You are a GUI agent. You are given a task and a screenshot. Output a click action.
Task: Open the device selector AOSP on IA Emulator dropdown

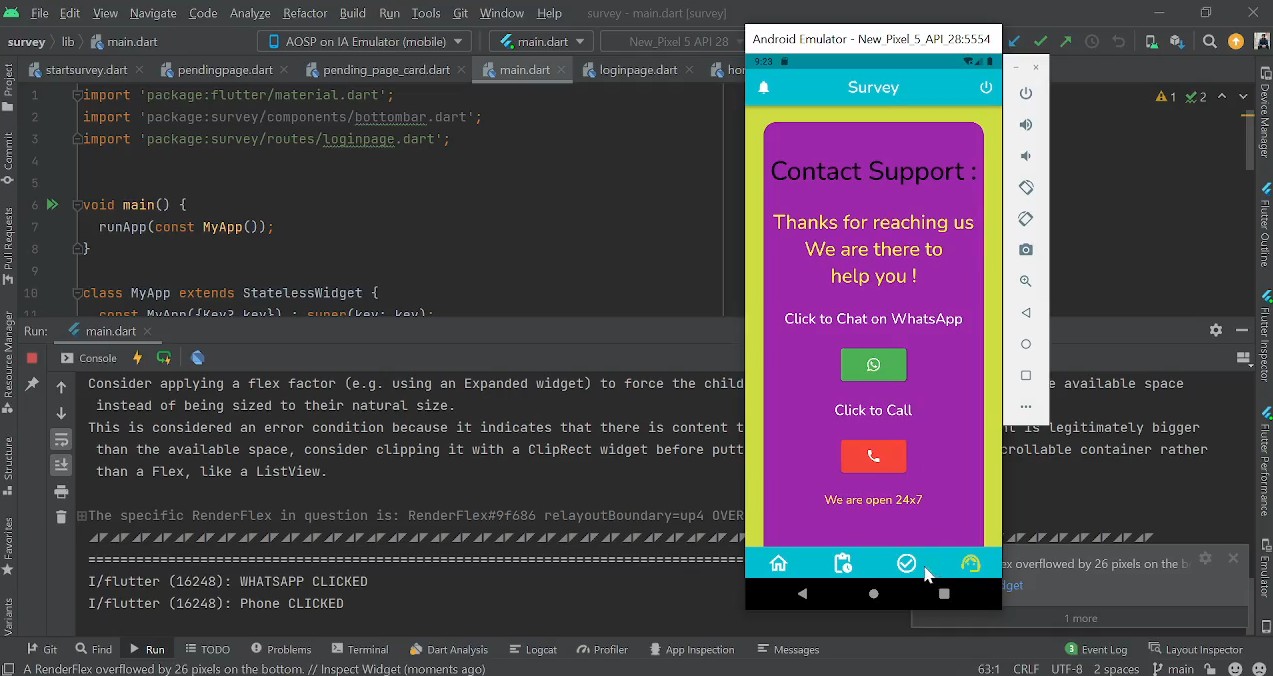pyautogui.click(x=365, y=41)
